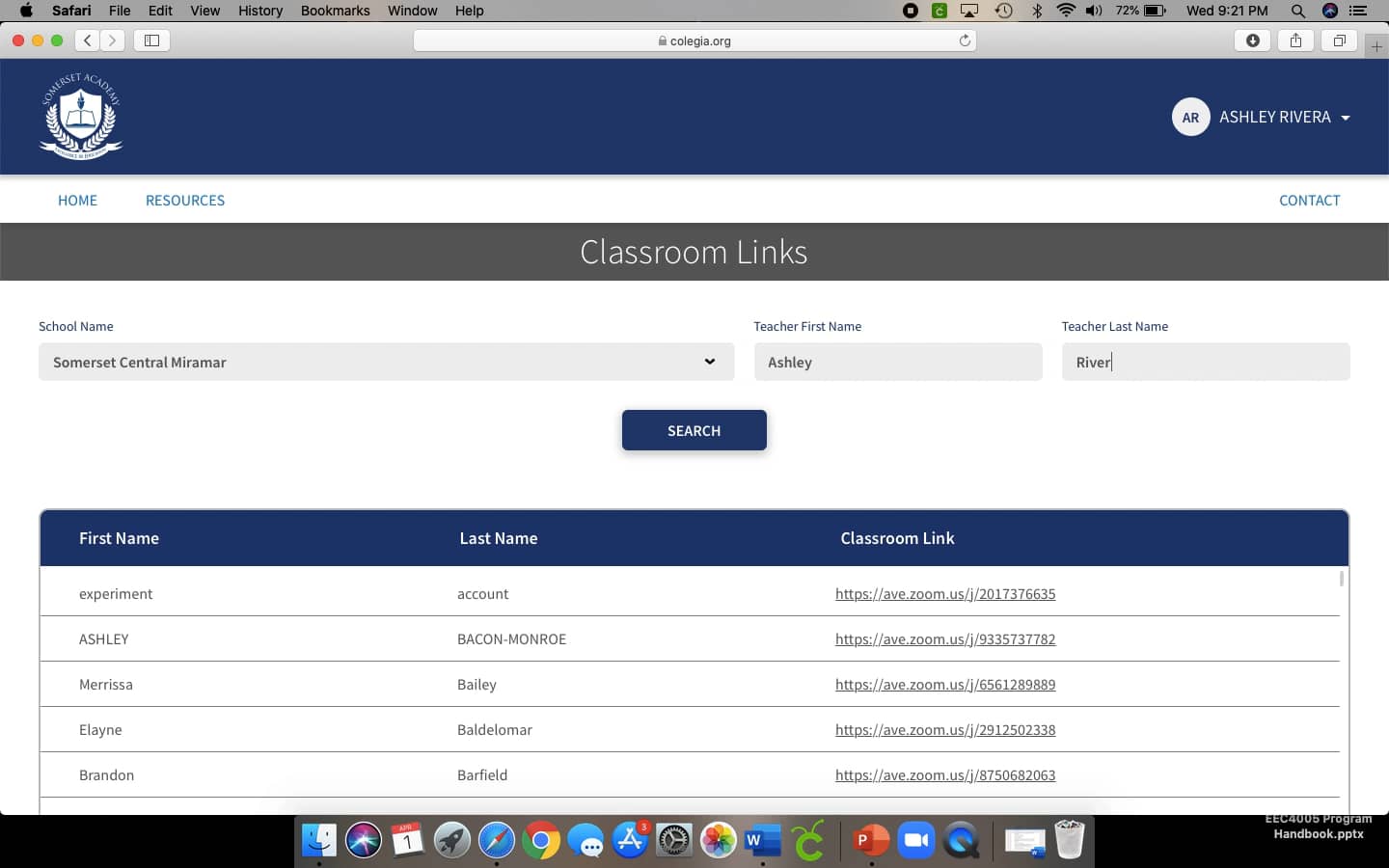Click the Somerset Academy logo
This screenshot has height=868, width=1389.
pyautogui.click(x=81, y=116)
